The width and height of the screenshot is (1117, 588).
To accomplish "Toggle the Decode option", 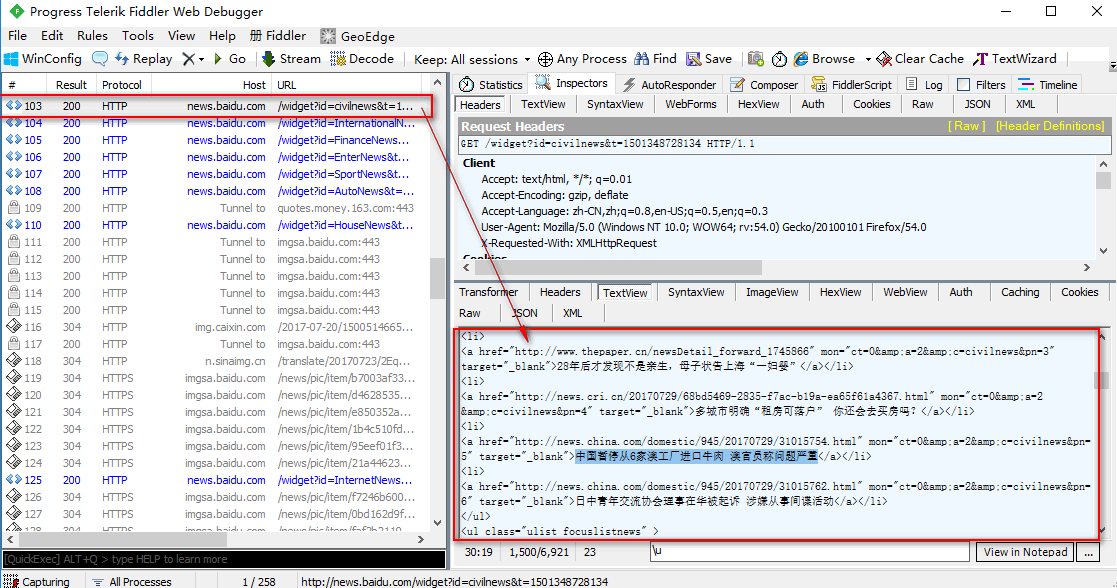I will pyautogui.click(x=362, y=59).
